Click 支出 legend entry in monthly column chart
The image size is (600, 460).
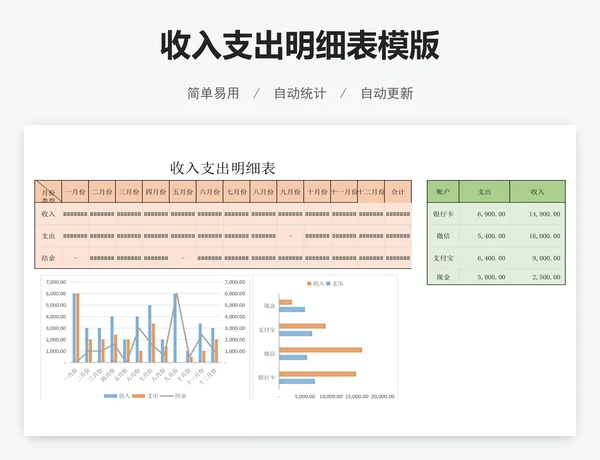tap(145, 396)
